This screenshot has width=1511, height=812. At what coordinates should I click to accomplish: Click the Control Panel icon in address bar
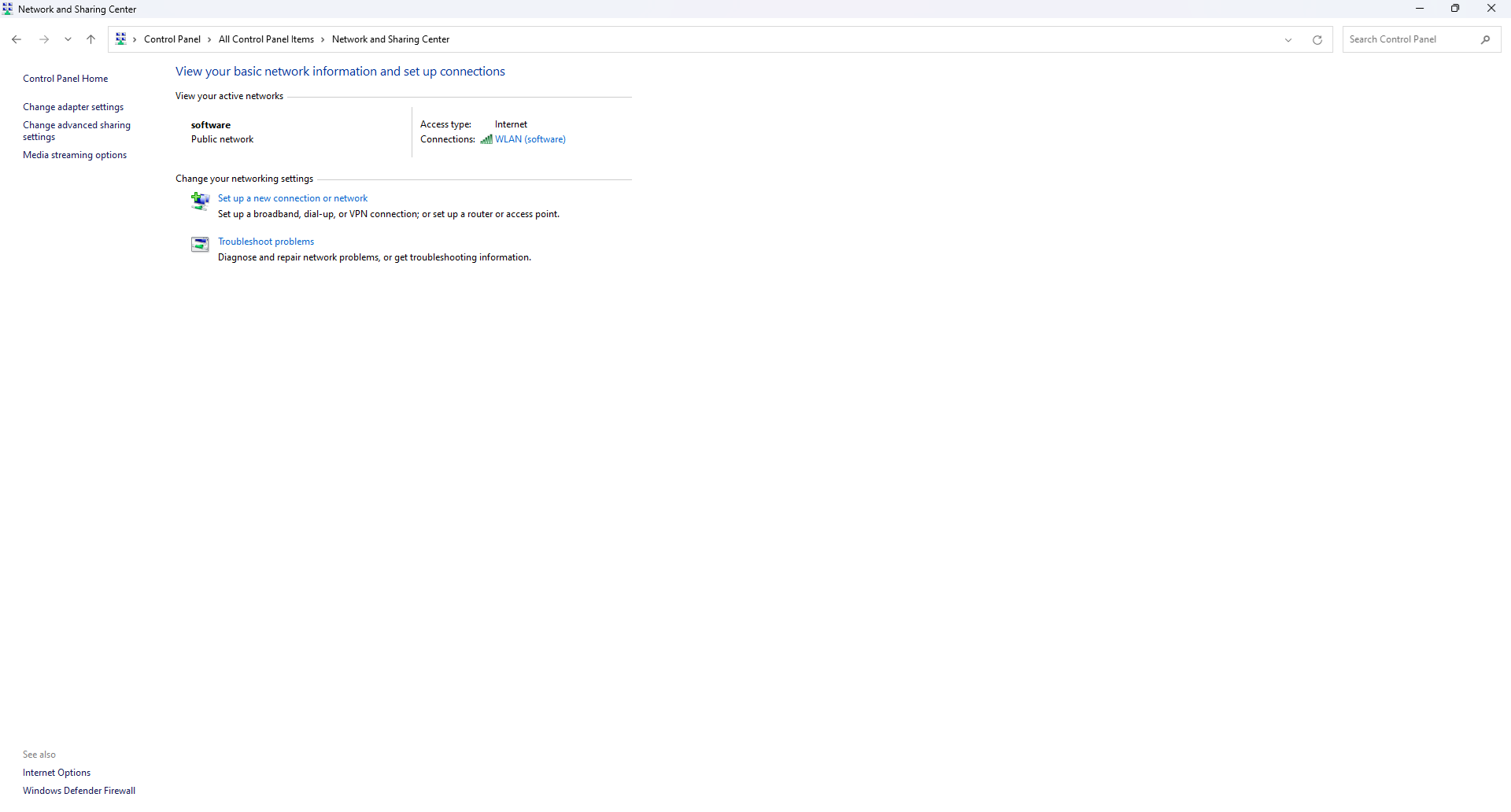click(121, 39)
